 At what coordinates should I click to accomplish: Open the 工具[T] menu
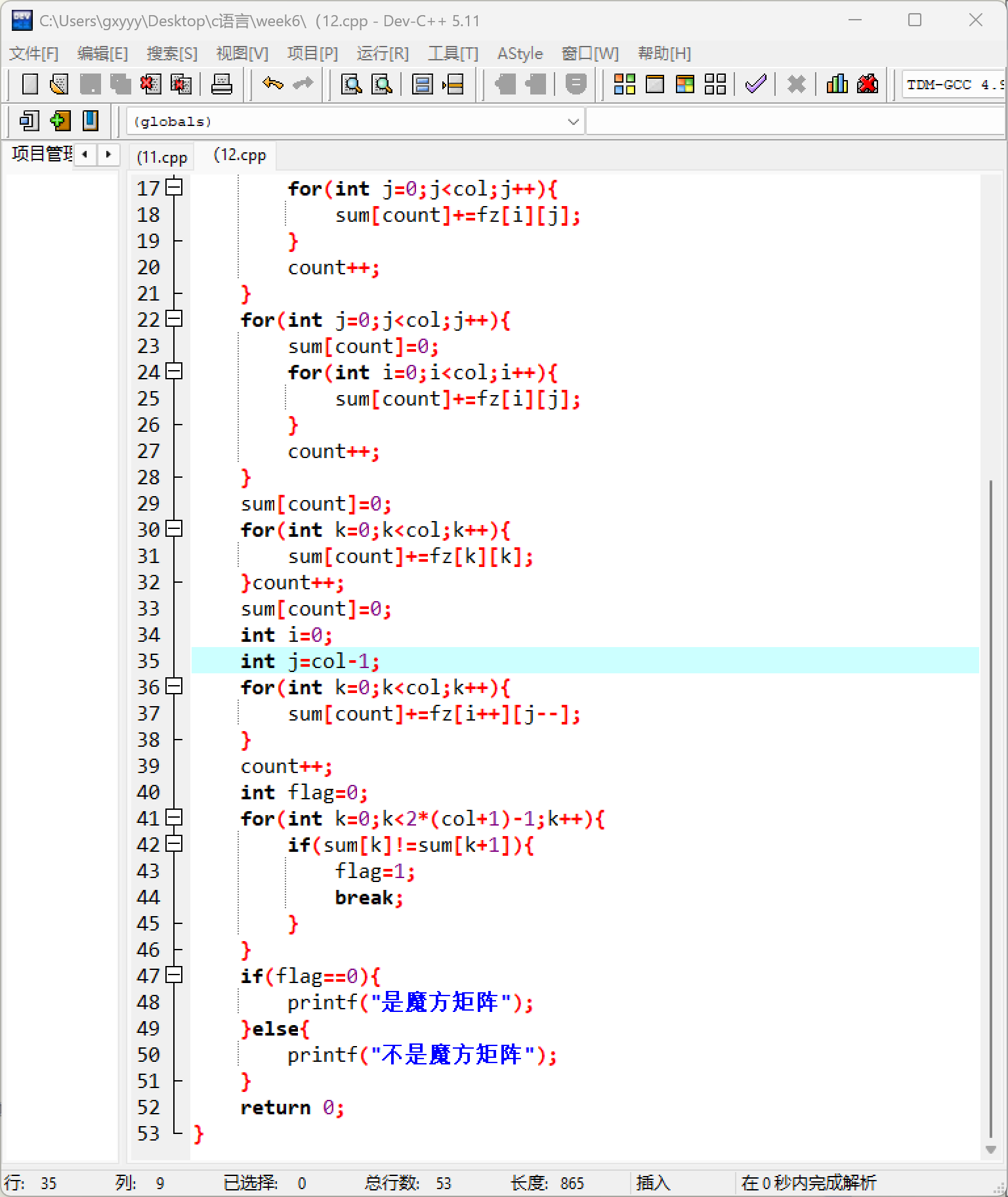(453, 53)
